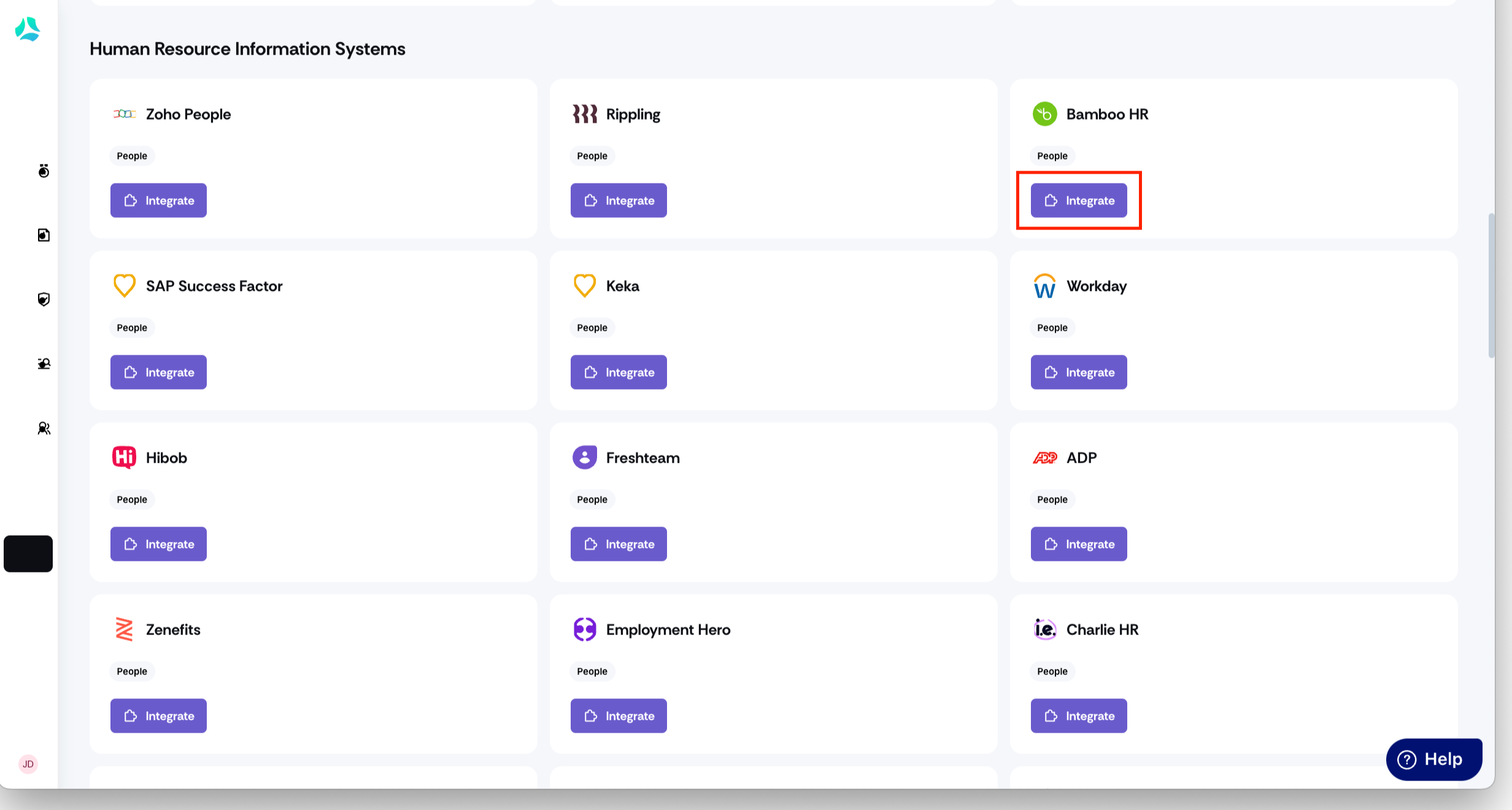1512x810 pixels.
Task: Integrate Employment Hero
Action: 619,715
